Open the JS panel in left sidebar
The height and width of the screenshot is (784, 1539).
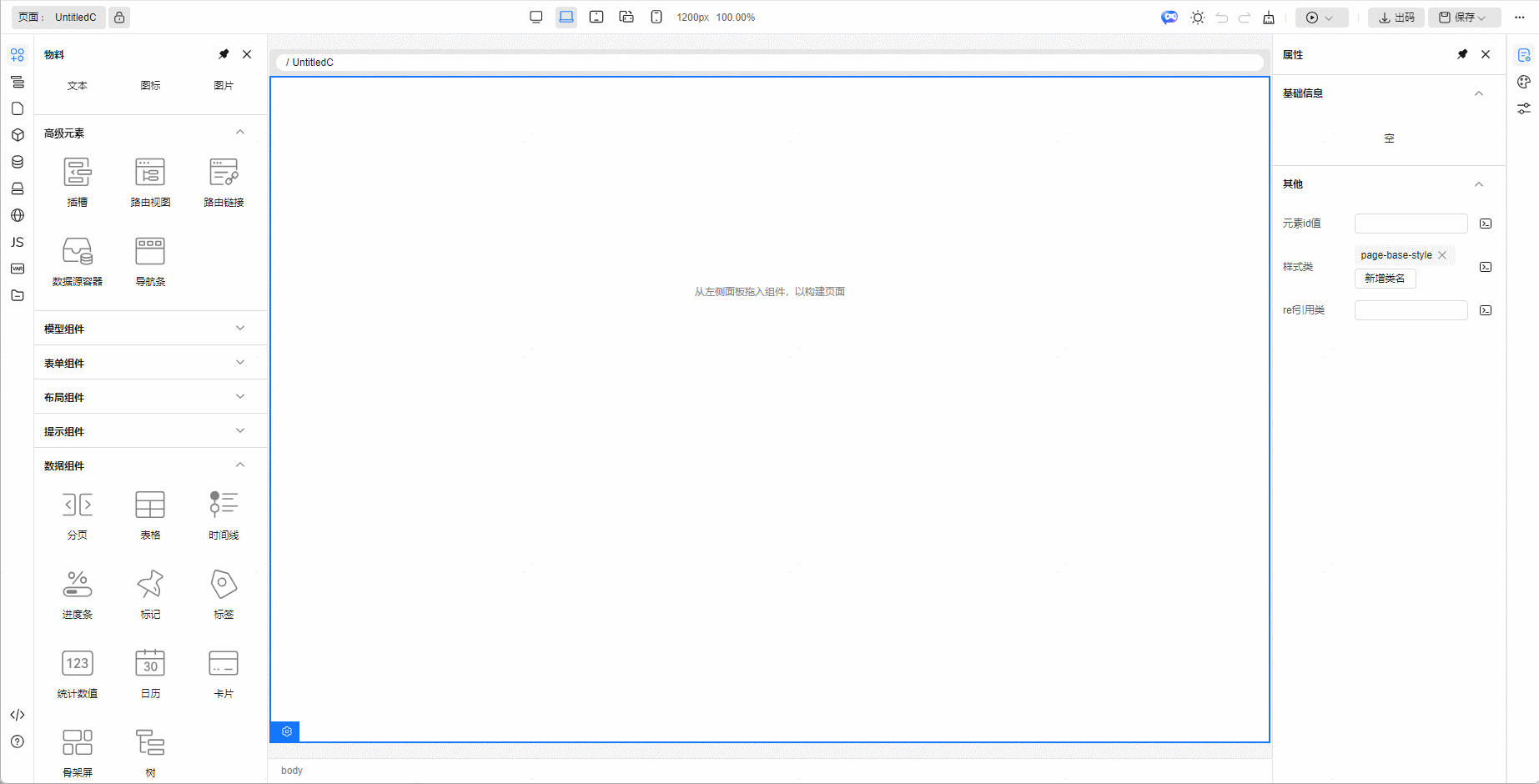point(18,242)
